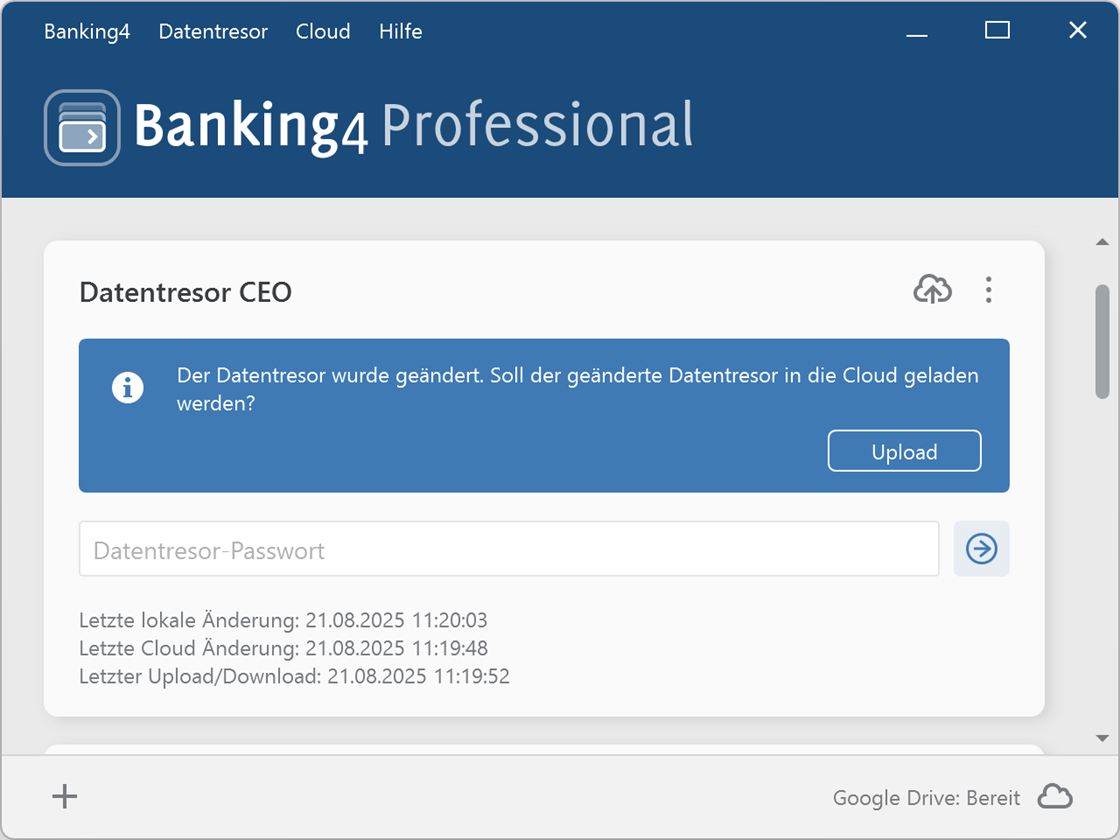This screenshot has height=840, width=1120.
Task: Click the Upload button in the notification
Action: pyautogui.click(x=904, y=451)
